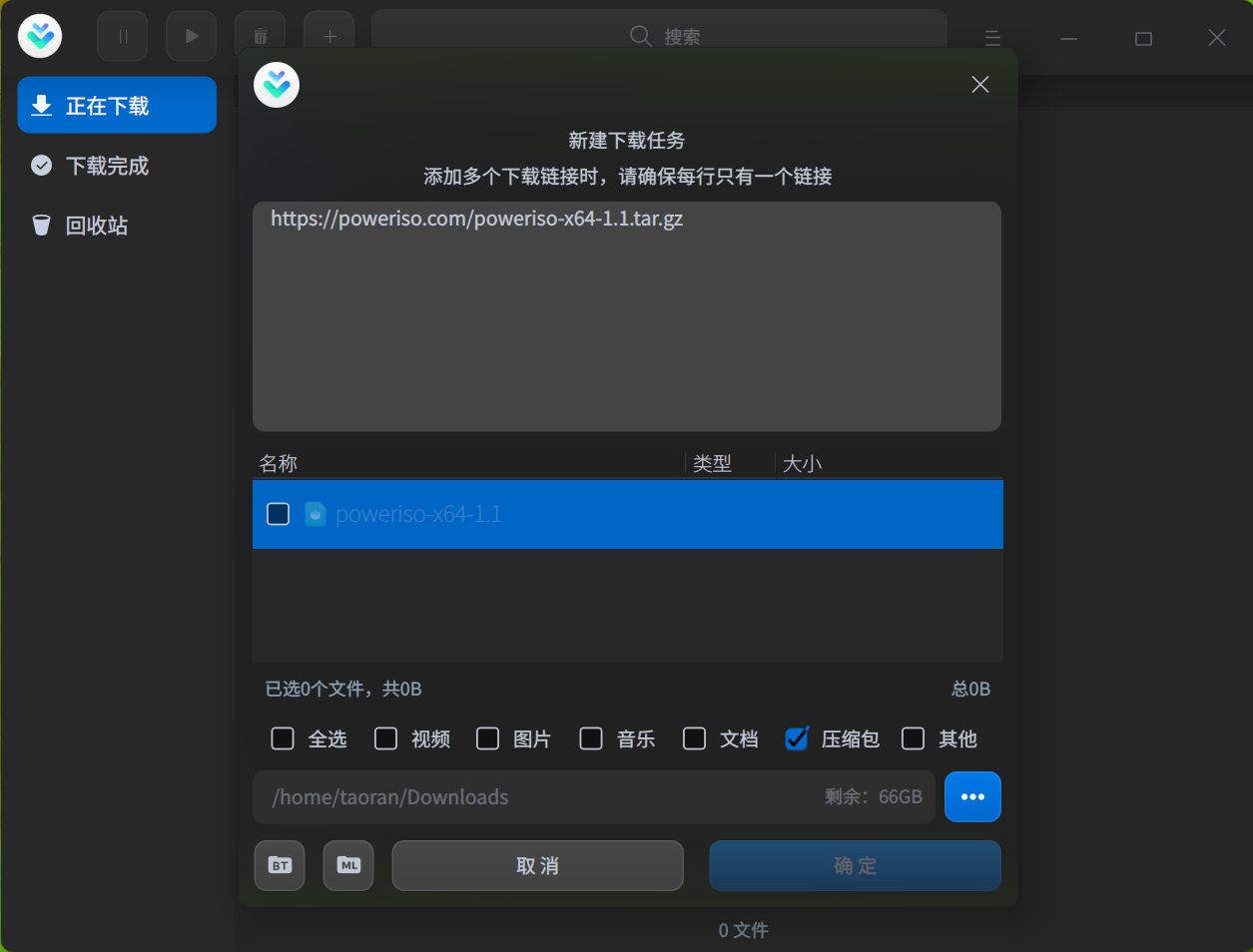Screen dimensions: 1253x952
Task: Uncheck the 压缩包 archive filter checkbox
Action: 795,738
